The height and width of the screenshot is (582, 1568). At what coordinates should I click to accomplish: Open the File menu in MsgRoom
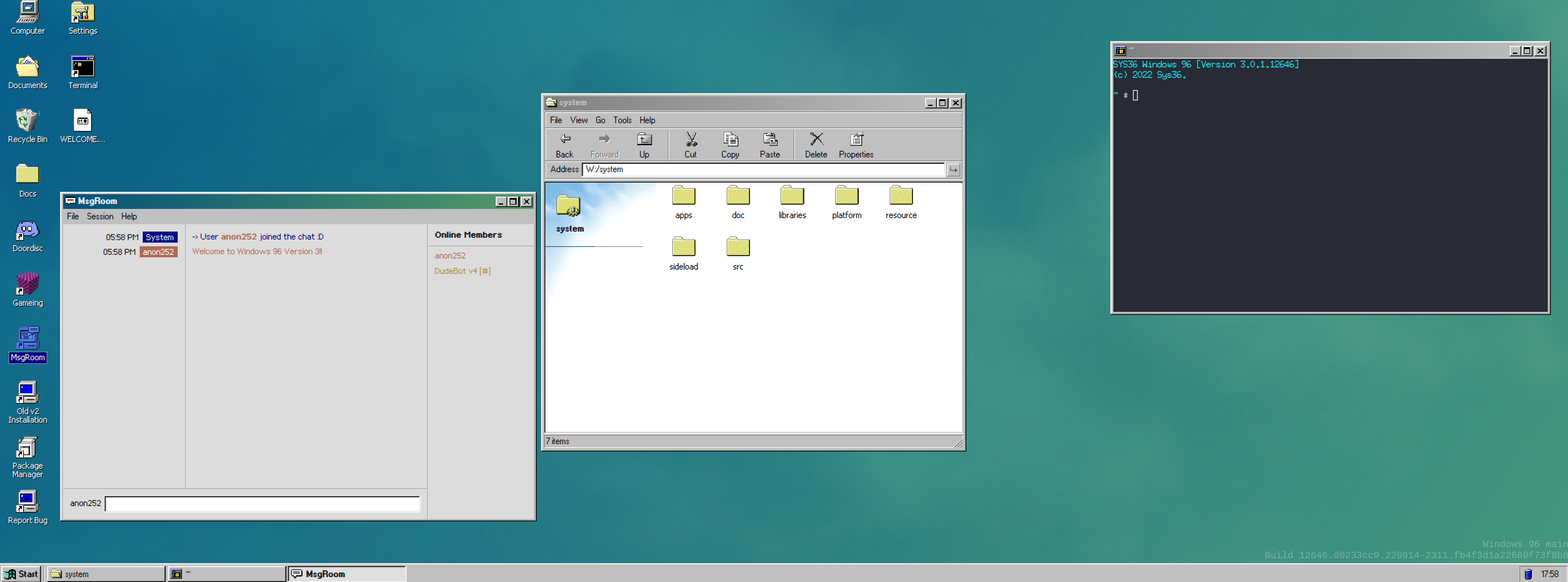(x=73, y=216)
